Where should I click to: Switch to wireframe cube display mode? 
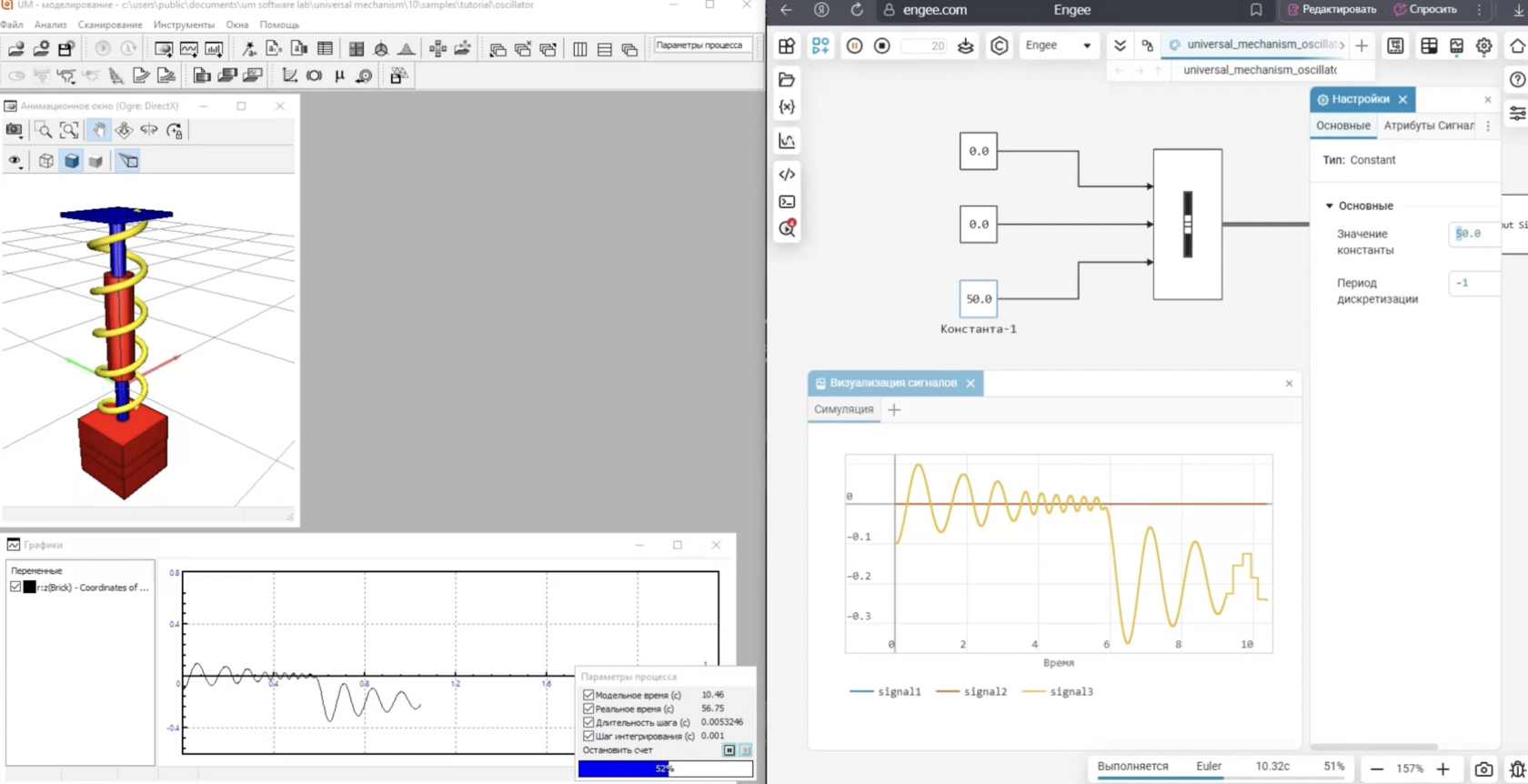tap(46, 161)
